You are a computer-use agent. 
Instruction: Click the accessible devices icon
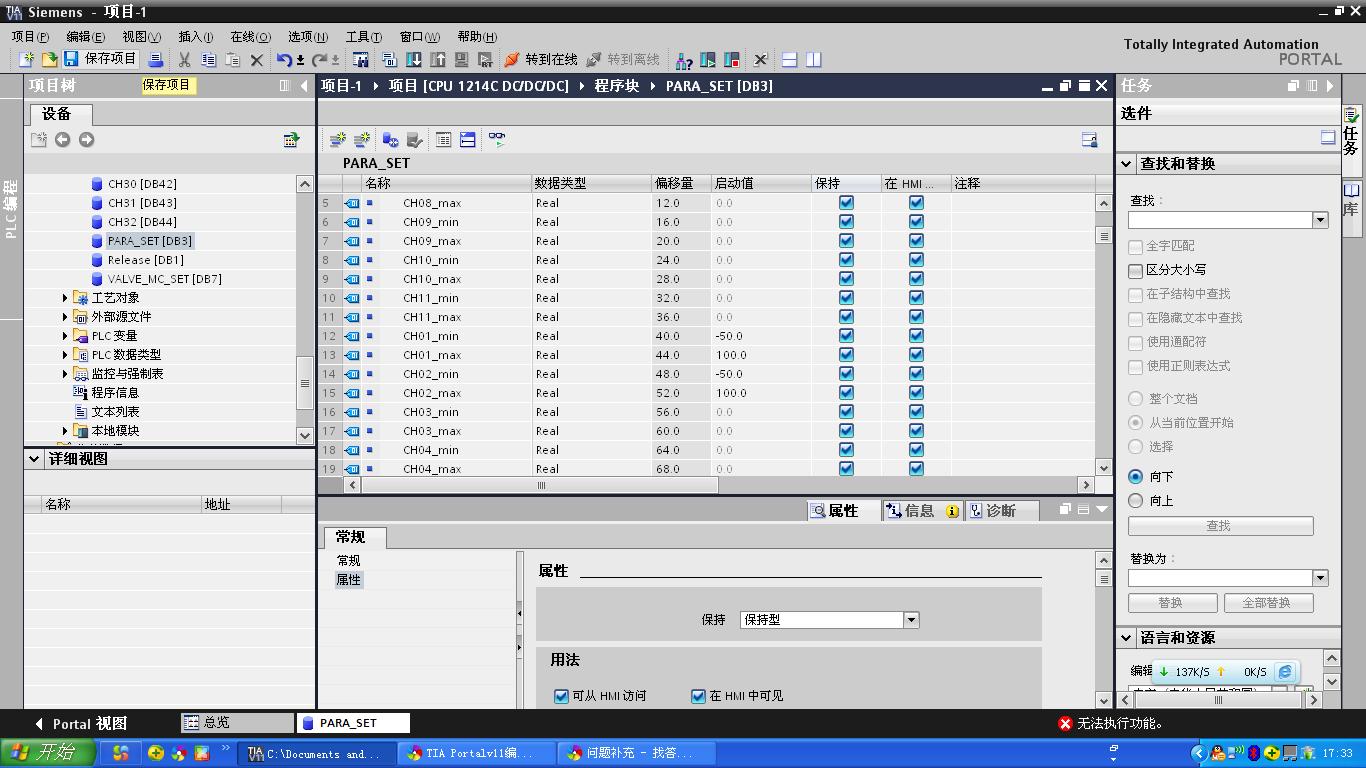[x=684, y=60]
